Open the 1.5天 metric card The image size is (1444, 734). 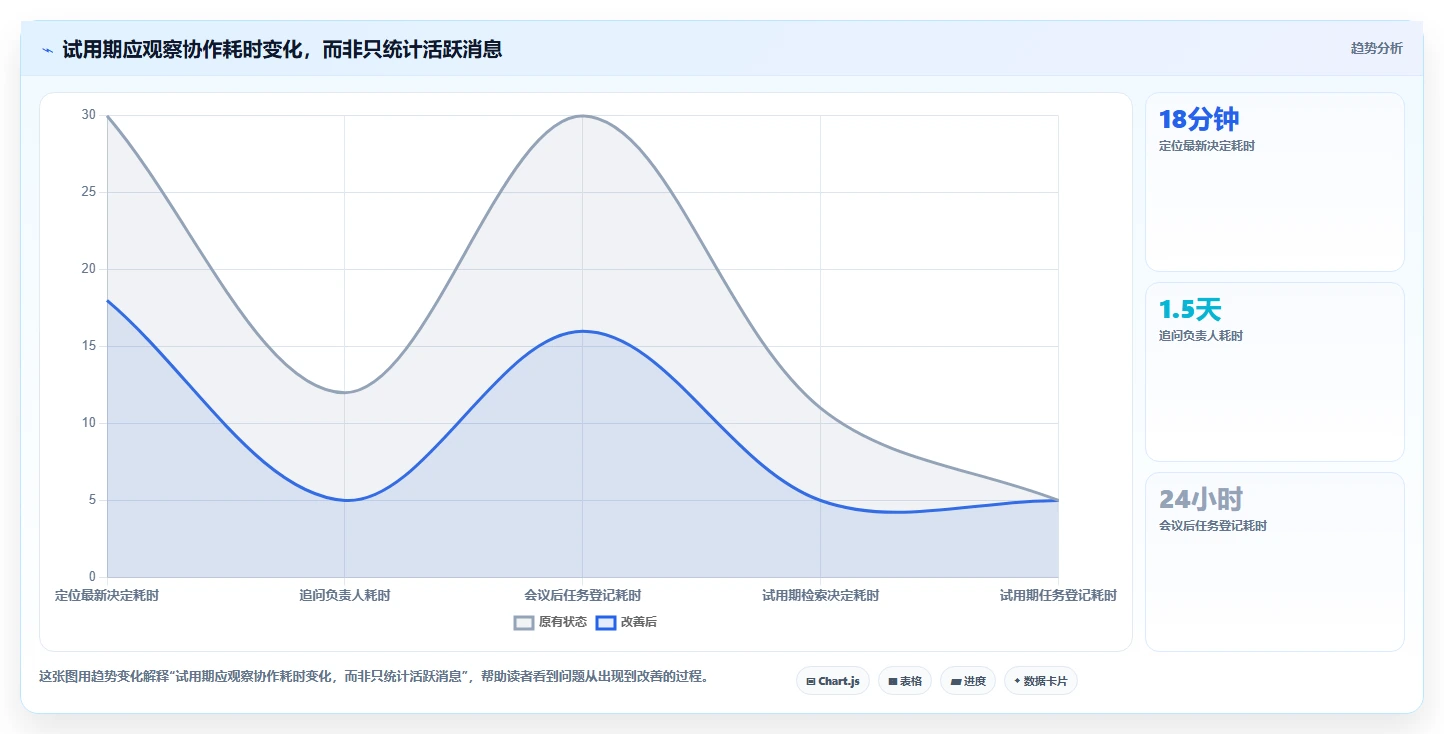pyautogui.click(x=1275, y=372)
